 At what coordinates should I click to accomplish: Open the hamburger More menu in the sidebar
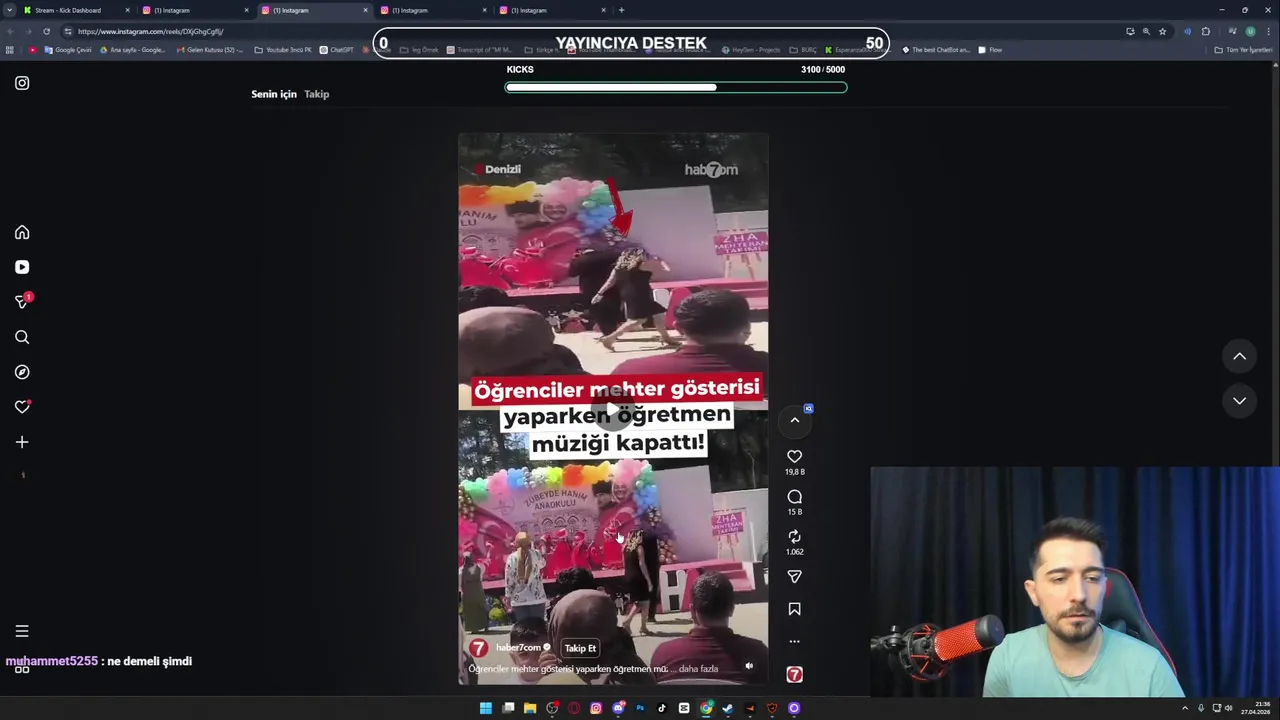[22, 631]
